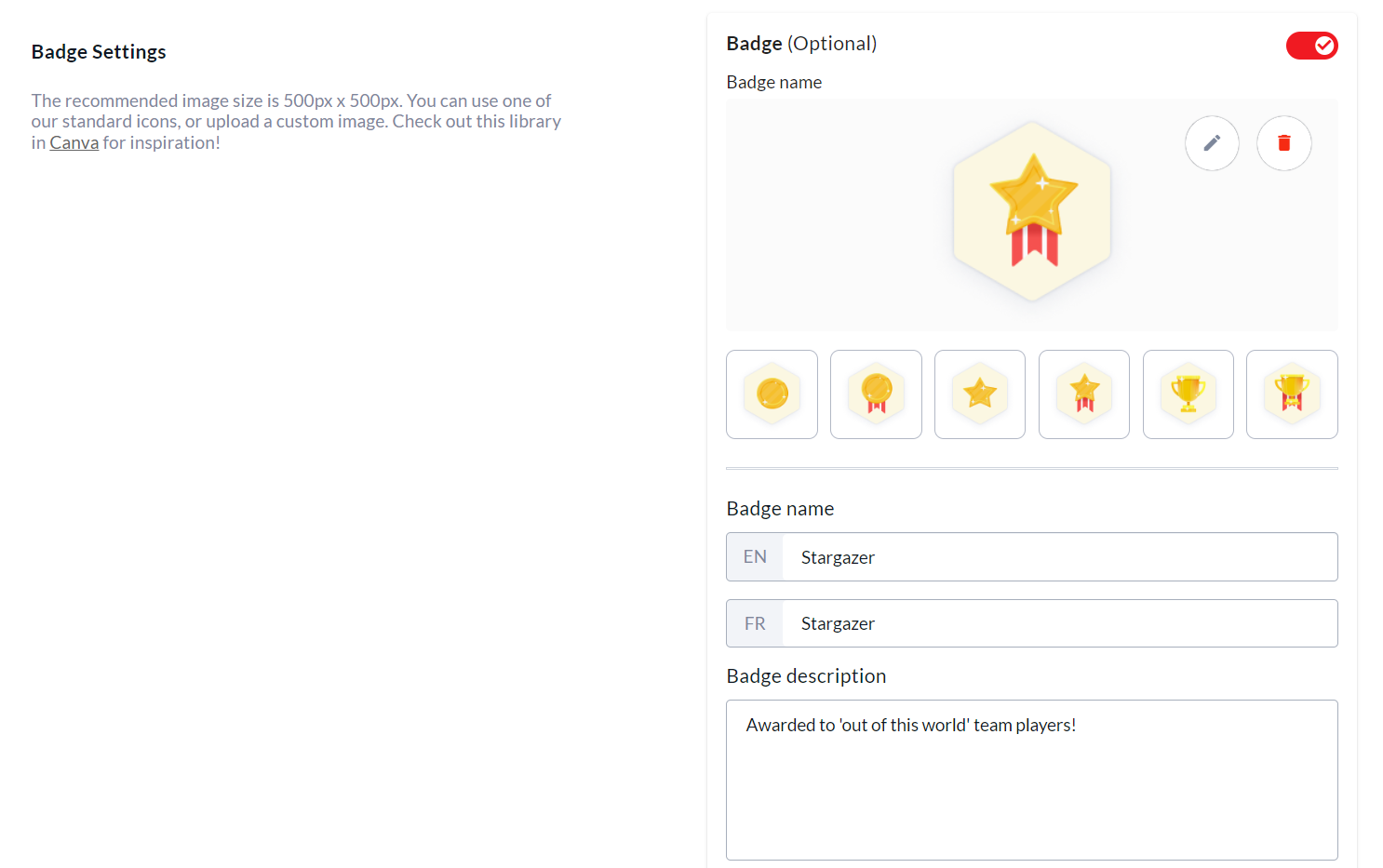Pick the plain trophy badge
This screenshot has height=868, width=1383.
click(1188, 394)
